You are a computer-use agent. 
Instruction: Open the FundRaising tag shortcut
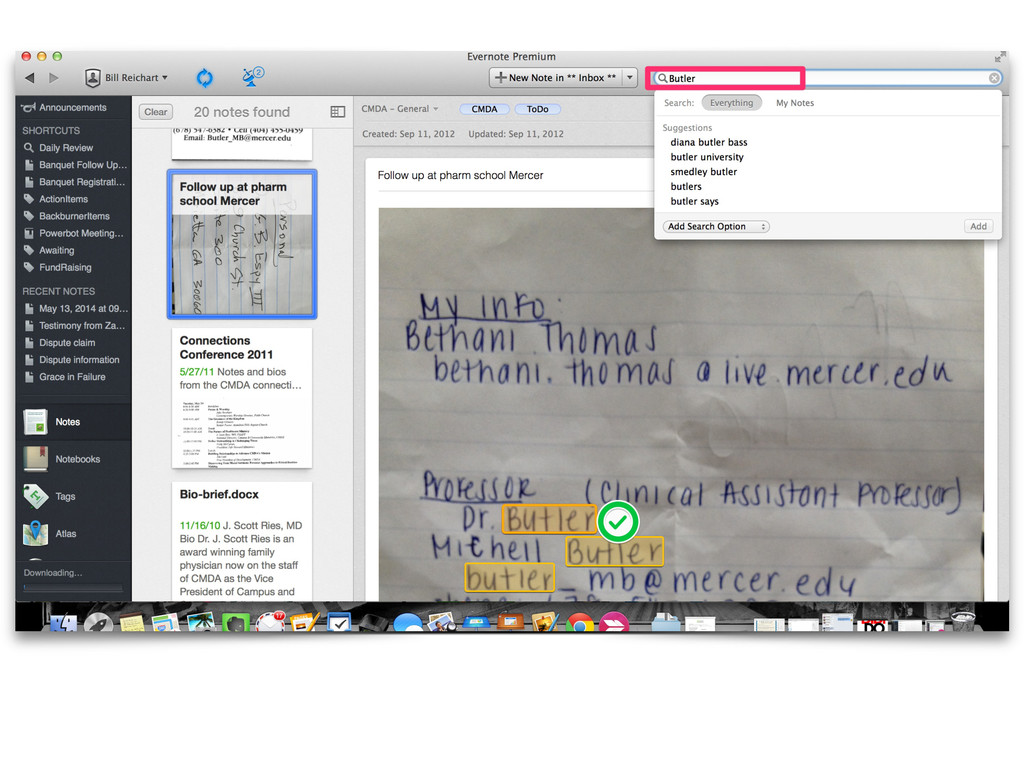click(65, 267)
